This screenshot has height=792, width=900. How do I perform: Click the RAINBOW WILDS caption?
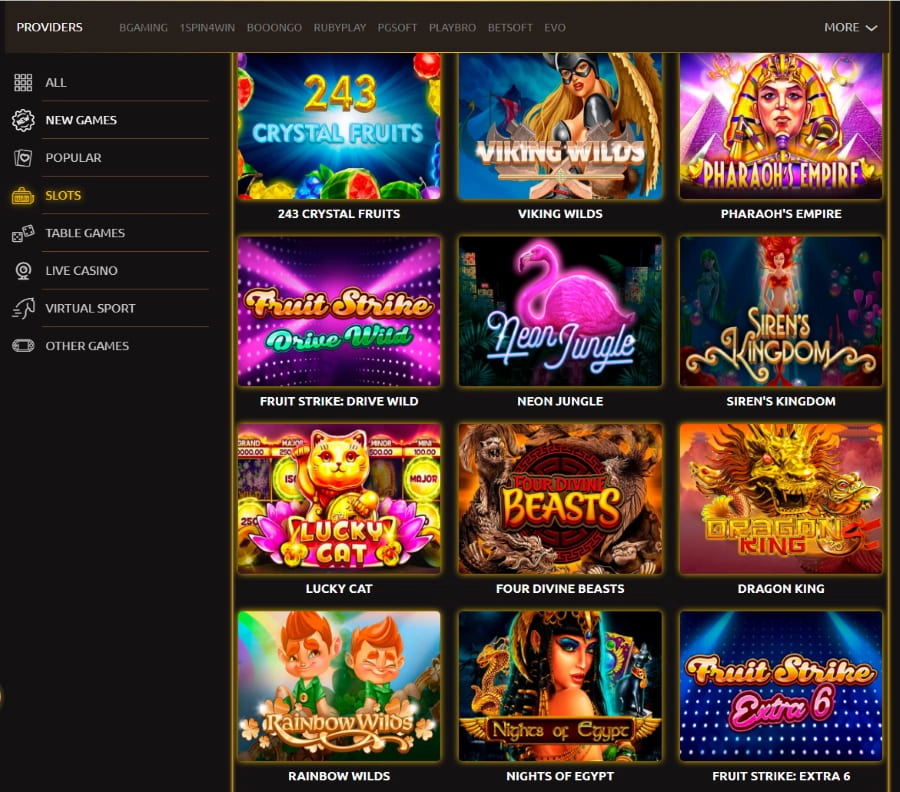339,777
